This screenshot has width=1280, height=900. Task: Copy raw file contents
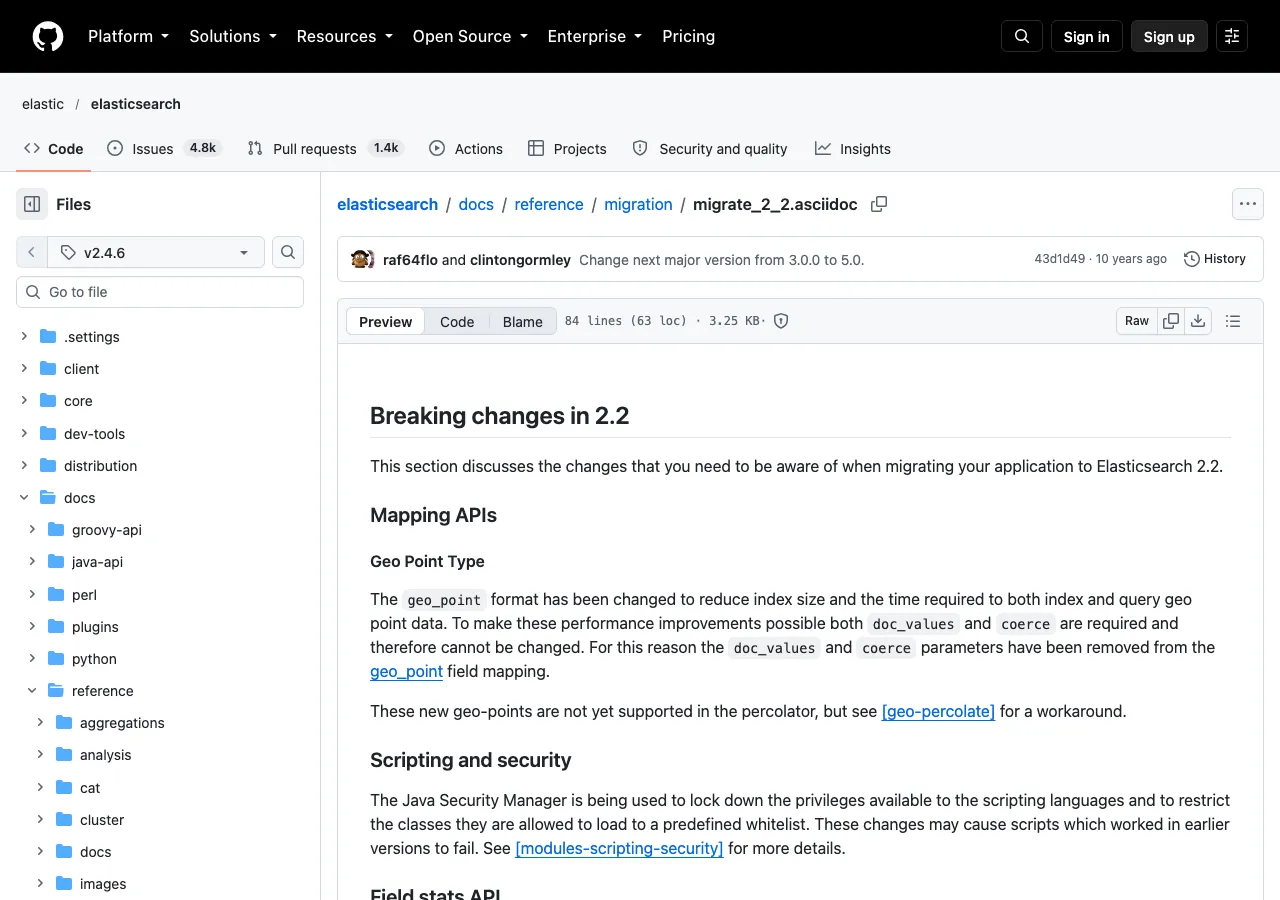click(x=1171, y=321)
